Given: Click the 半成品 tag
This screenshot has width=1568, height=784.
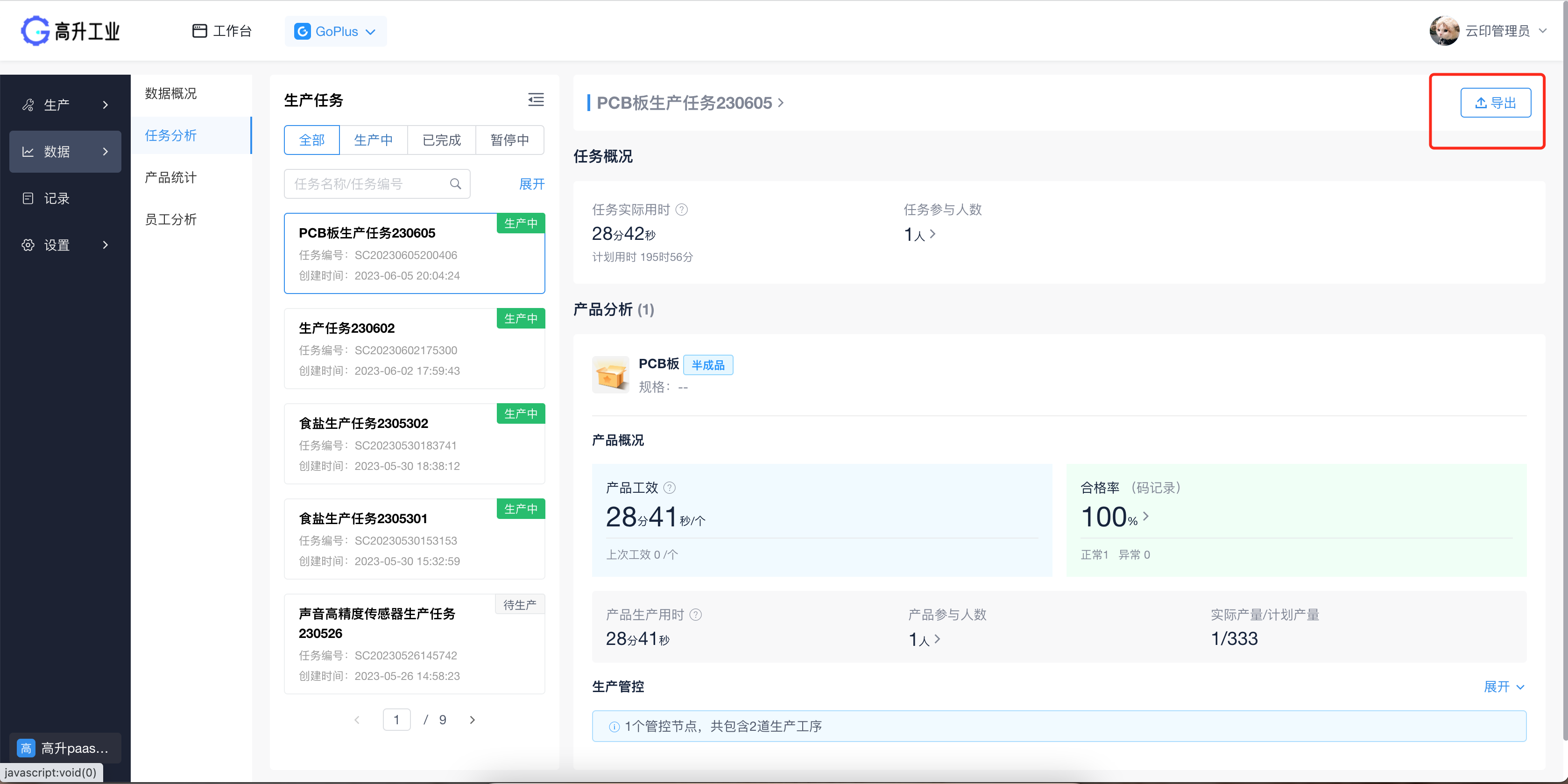Looking at the screenshot, I should pos(708,365).
